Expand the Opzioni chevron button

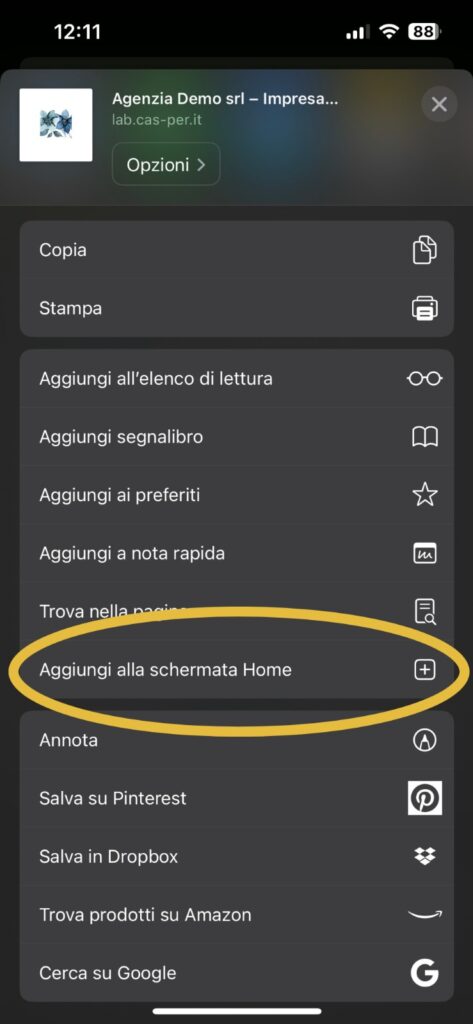click(166, 164)
